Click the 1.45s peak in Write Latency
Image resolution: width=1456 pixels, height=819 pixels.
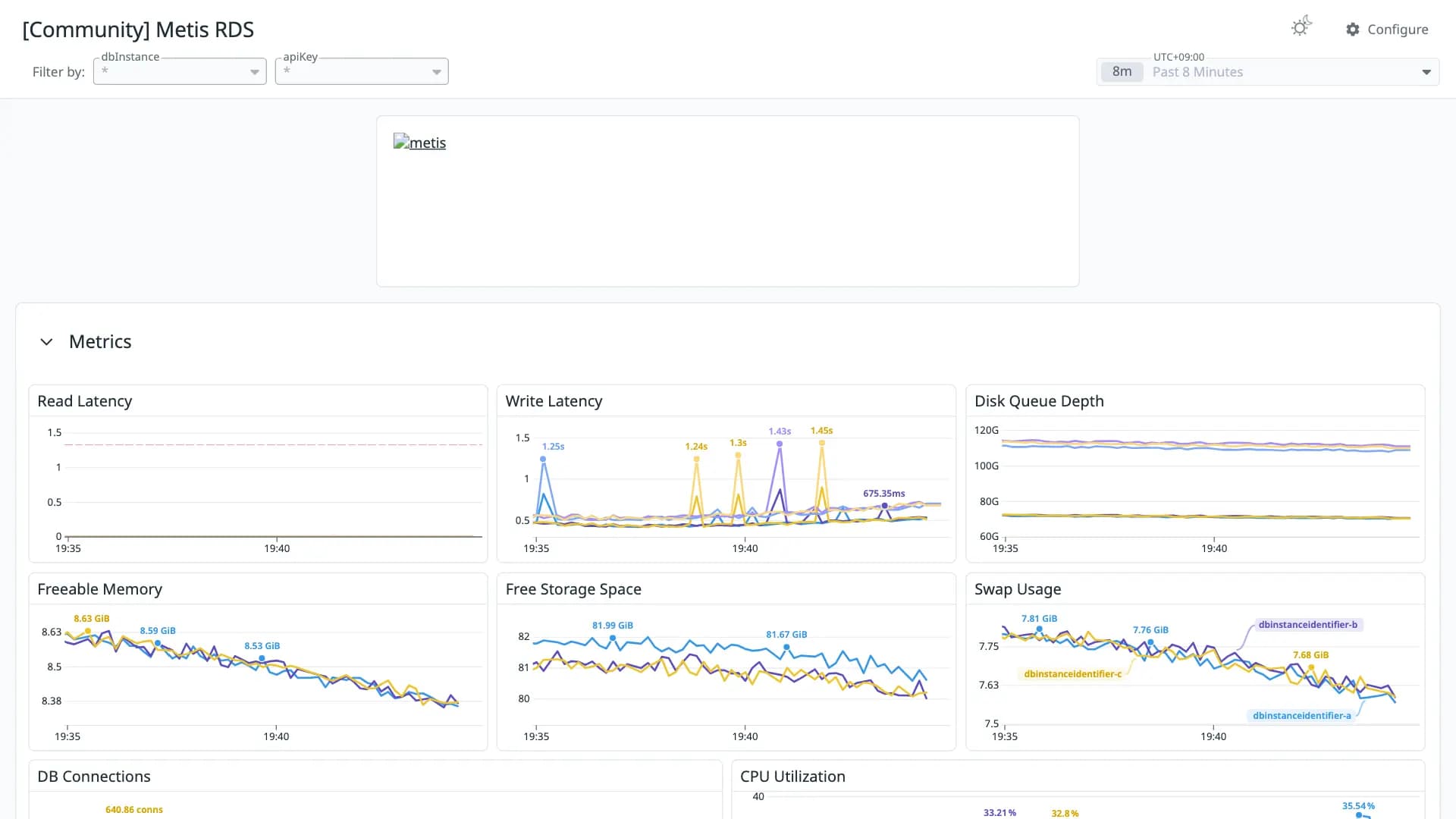tap(821, 443)
